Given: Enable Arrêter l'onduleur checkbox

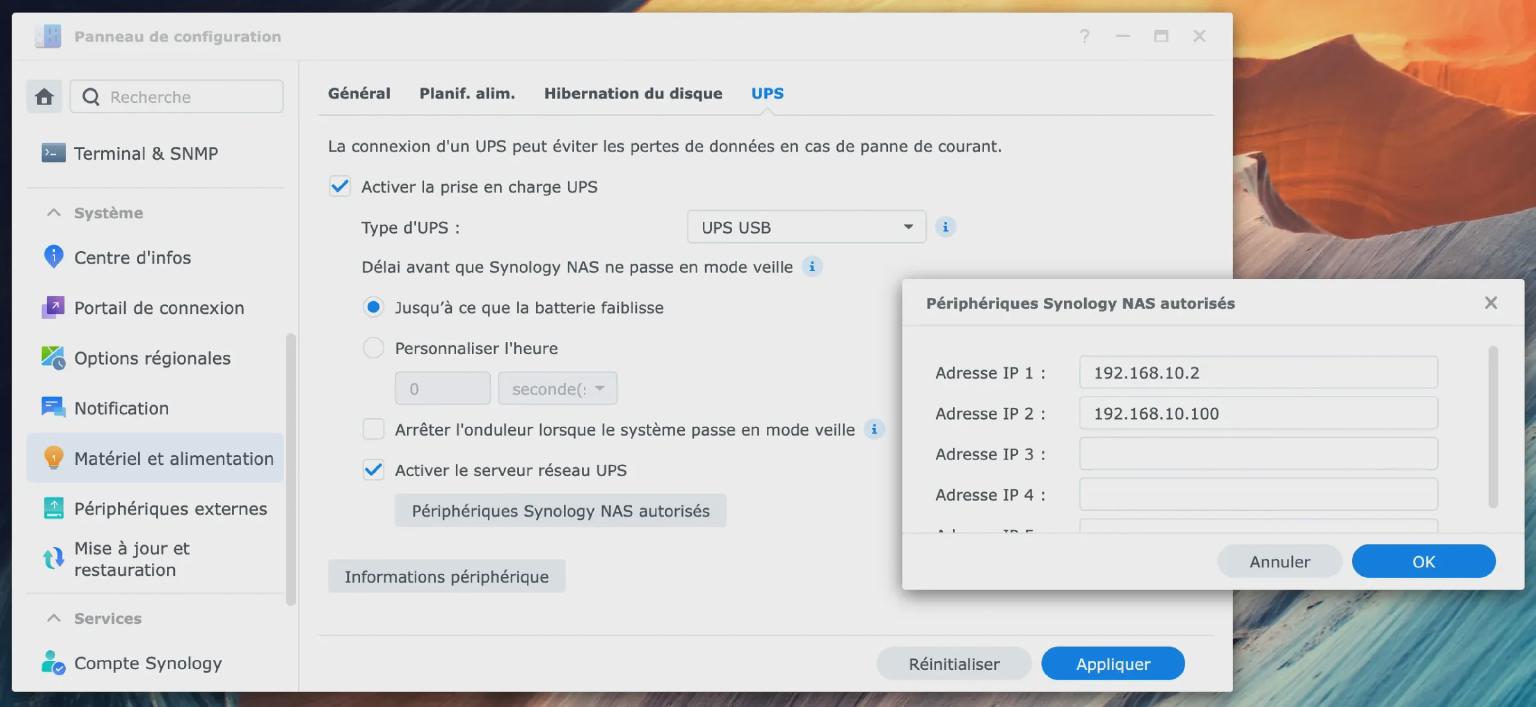Looking at the screenshot, I should click(x=373, y=430).
